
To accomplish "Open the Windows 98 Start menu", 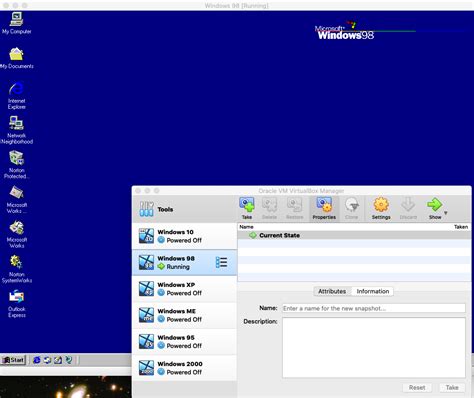I will point(14,360).
